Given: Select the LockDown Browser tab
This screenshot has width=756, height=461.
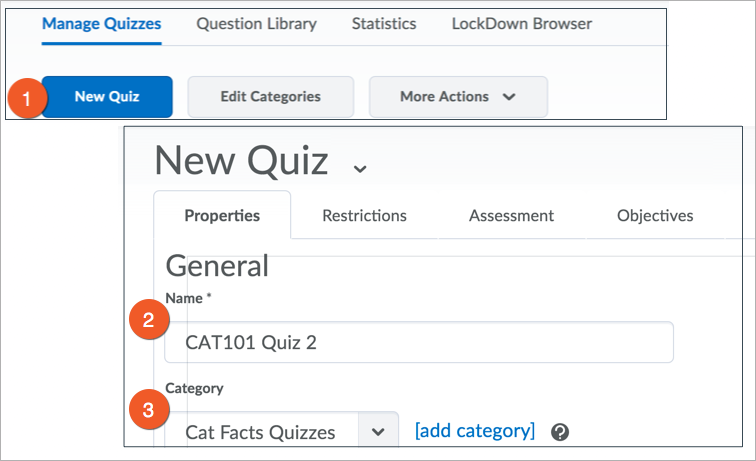Looking at the screenshot, I should pyautogui.click(x=521, y=24).
